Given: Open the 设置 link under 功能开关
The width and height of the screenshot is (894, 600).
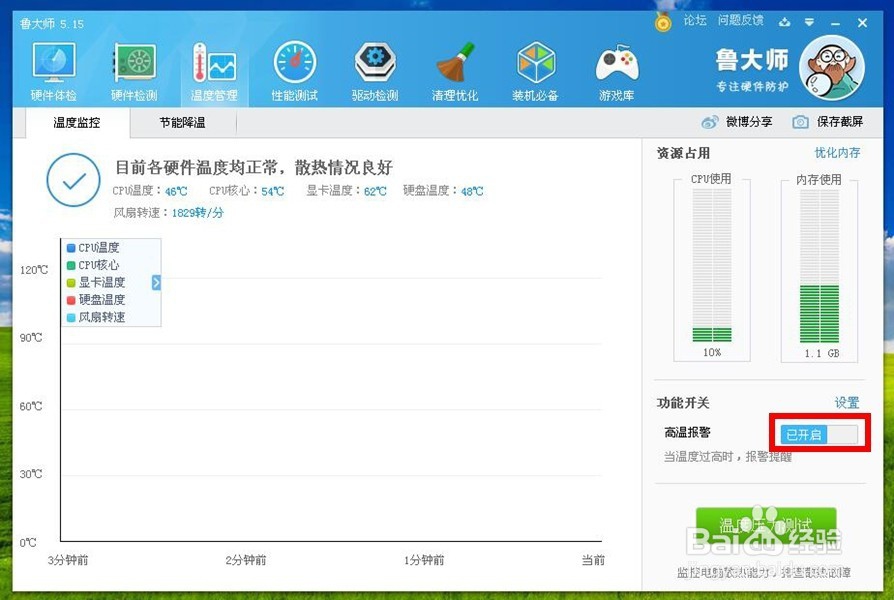Looking at the screenshot, I should point(847,403).
